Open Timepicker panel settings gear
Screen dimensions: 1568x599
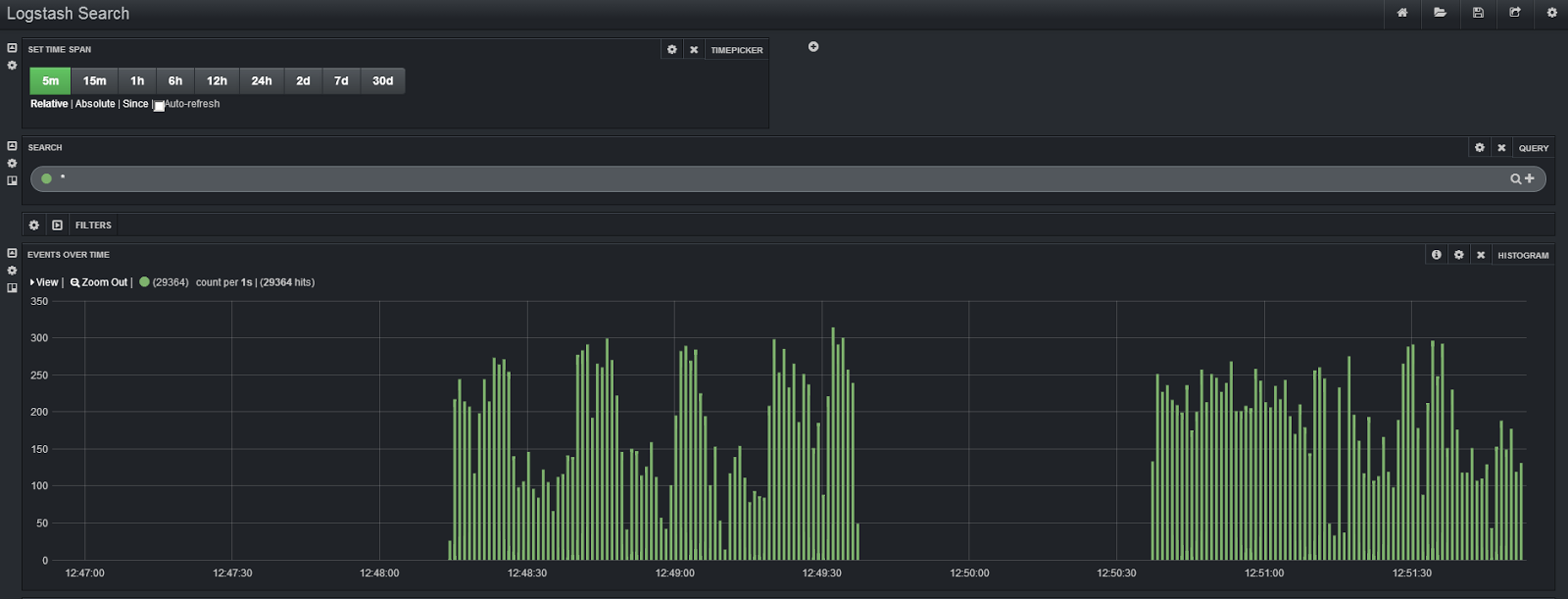coord(672,49)
